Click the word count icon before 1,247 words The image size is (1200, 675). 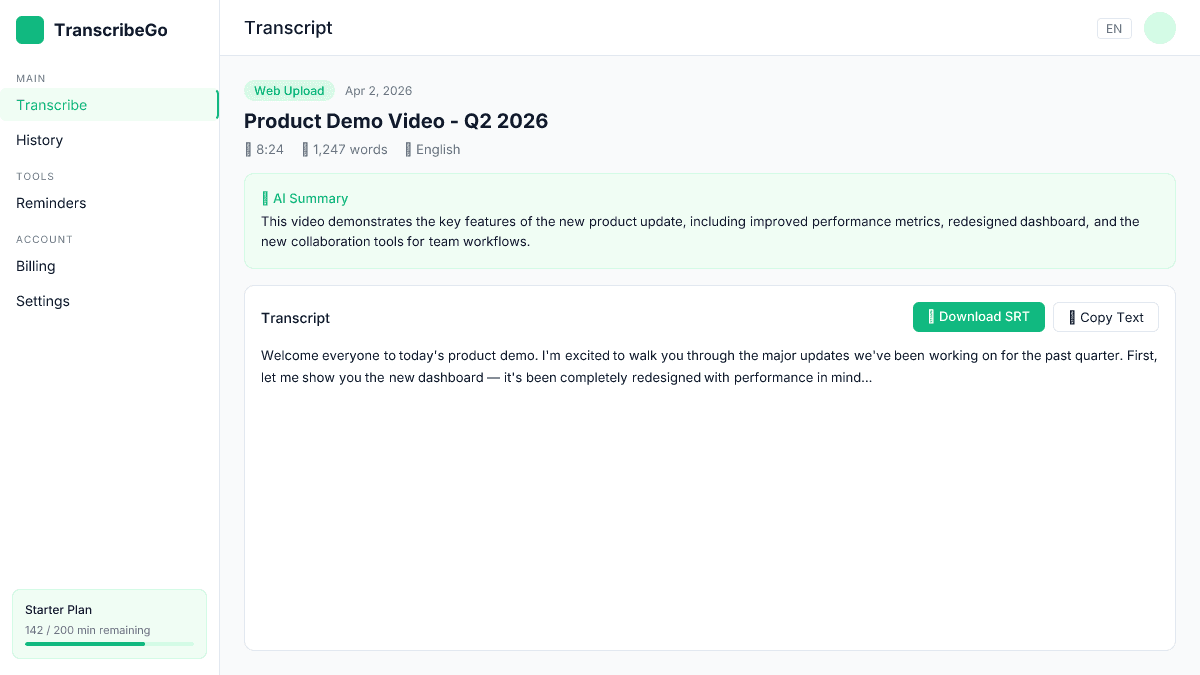[x=304, y=149]
